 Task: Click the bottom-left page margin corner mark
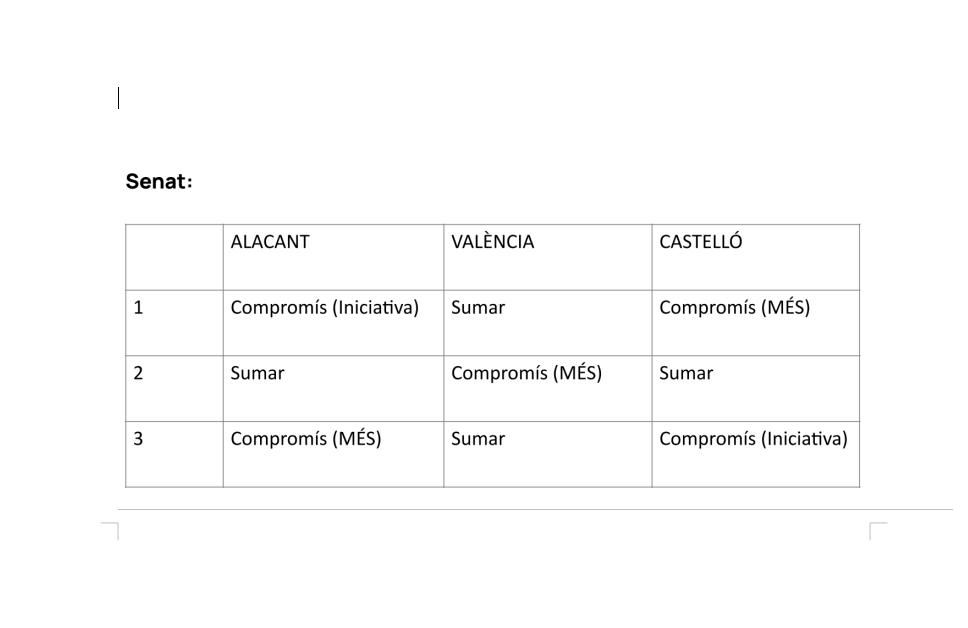pyautogui.click(x=111, y=530)
